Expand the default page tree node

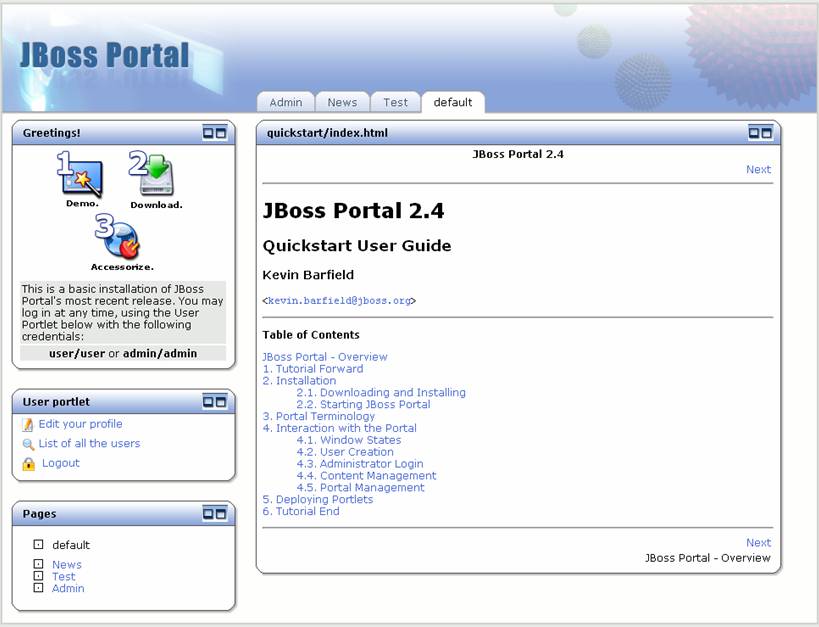38,544
